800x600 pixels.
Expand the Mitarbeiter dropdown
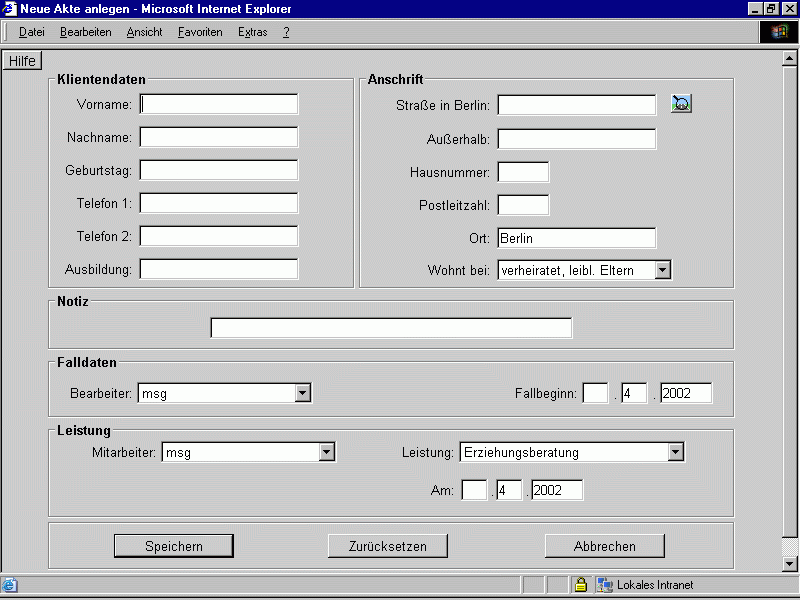coord(326,452)
